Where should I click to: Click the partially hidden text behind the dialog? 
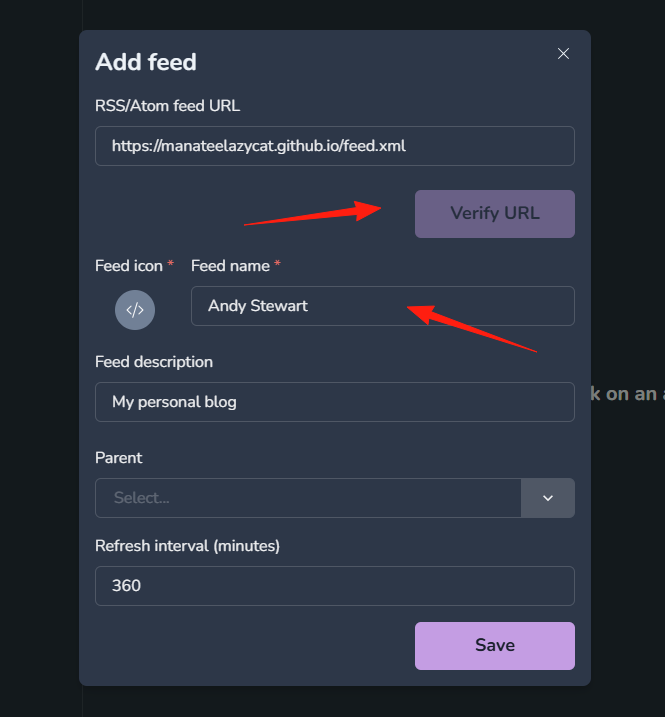click(x=627, y=394)
